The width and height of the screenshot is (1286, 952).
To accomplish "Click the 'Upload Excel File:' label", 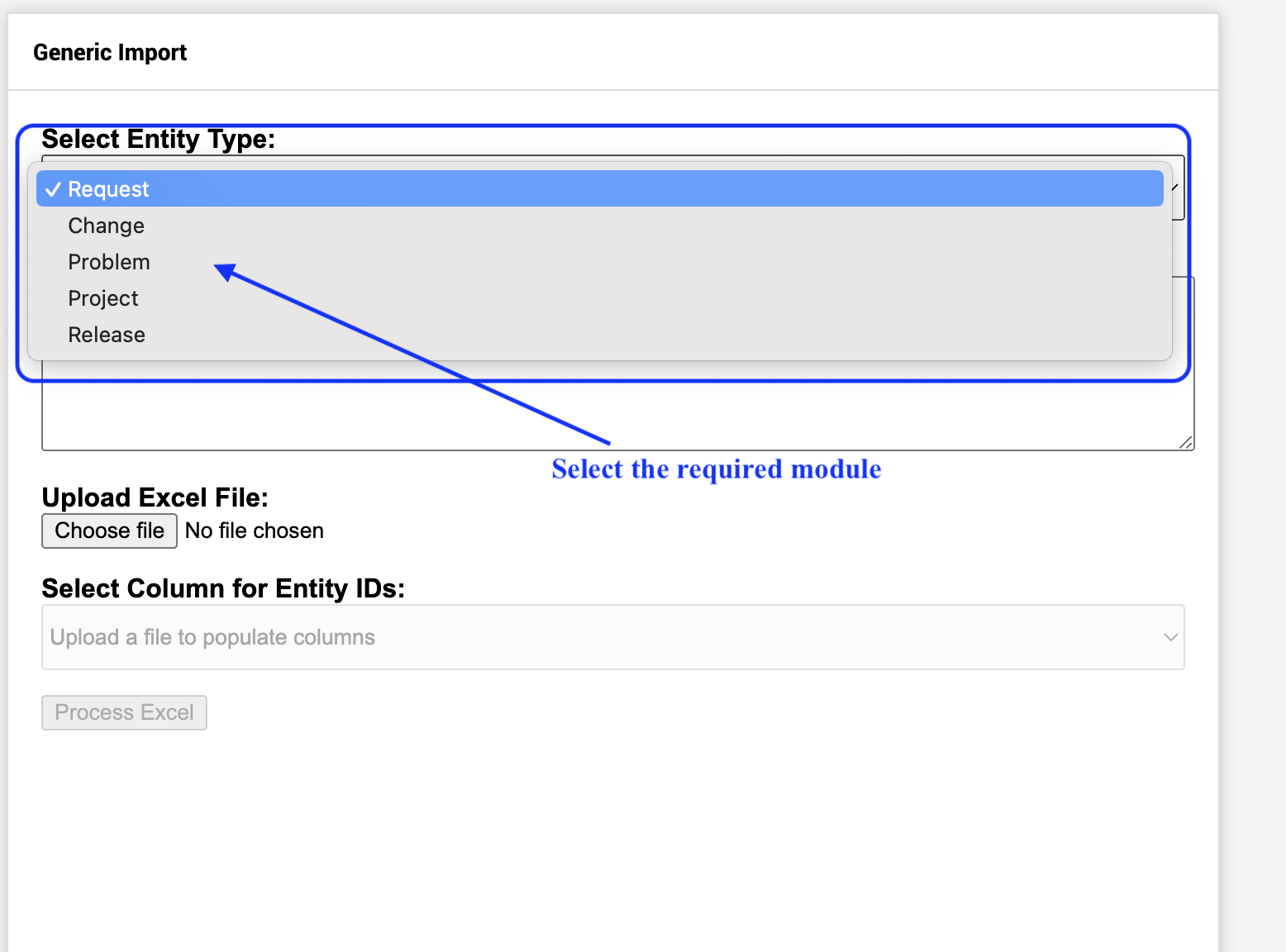I will tap(155, 497).
